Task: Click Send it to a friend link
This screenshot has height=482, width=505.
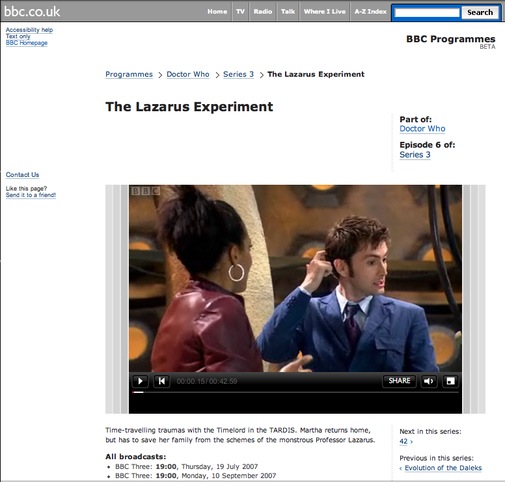Action: [31, 195]
